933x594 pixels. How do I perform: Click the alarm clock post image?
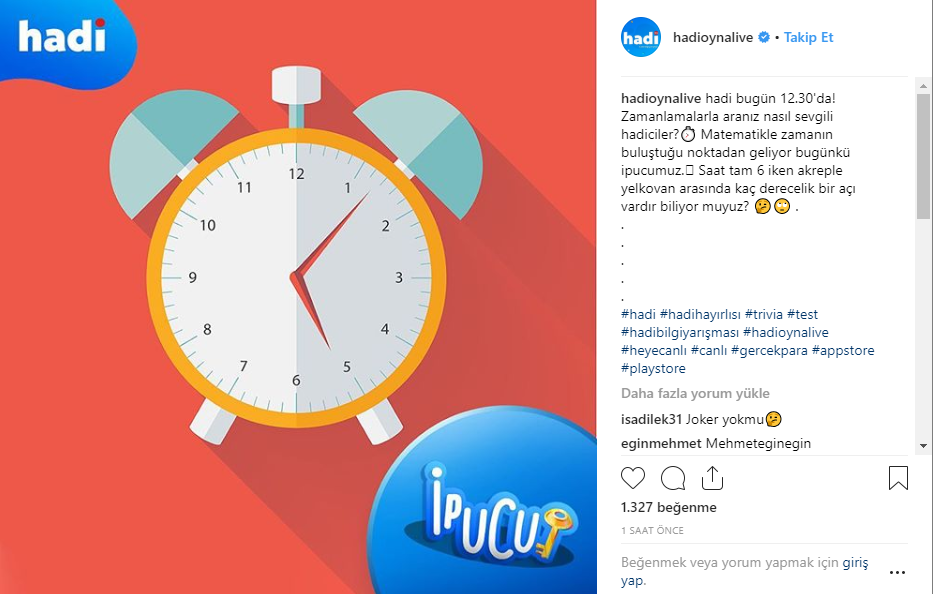tap(298, 297)
